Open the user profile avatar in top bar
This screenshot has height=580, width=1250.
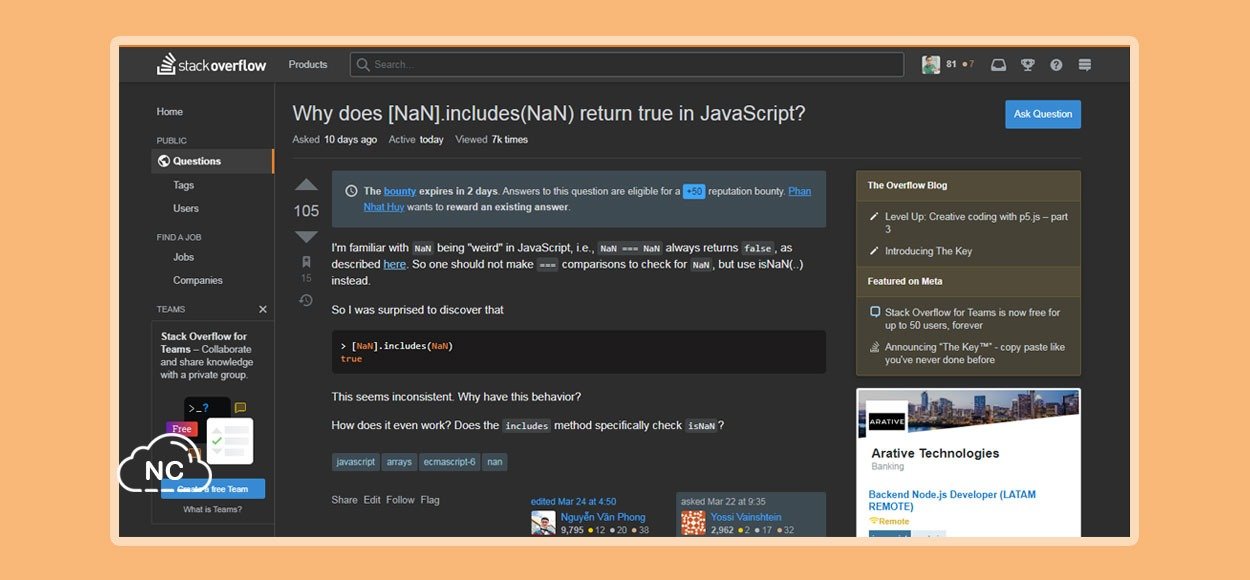click(931, 65)
